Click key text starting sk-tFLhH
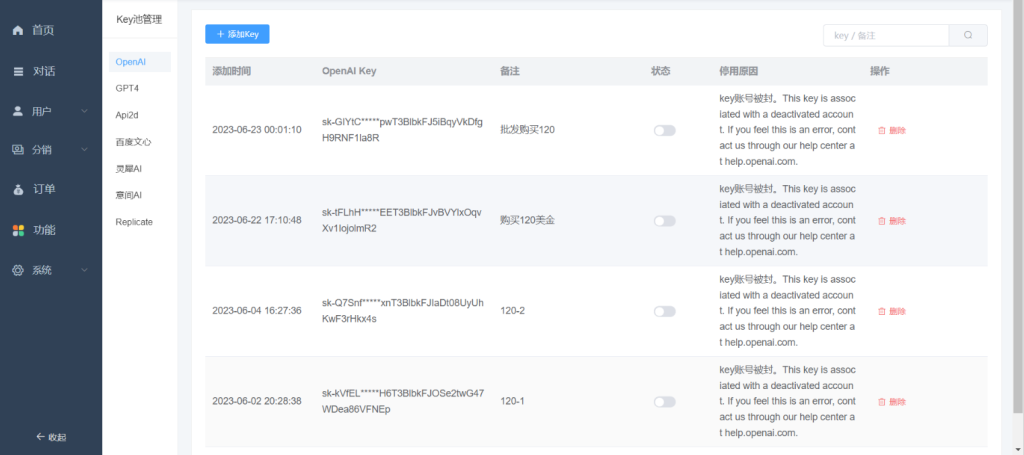1024x455 pixels. 402,220
